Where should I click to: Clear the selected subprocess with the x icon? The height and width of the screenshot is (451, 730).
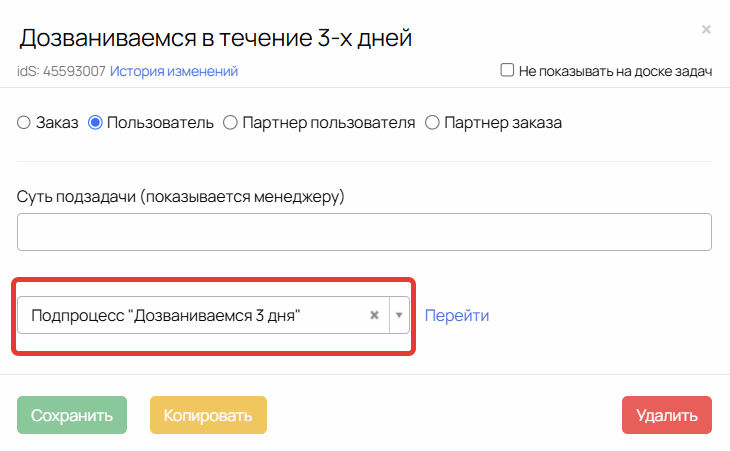click(x=374, y=315)
